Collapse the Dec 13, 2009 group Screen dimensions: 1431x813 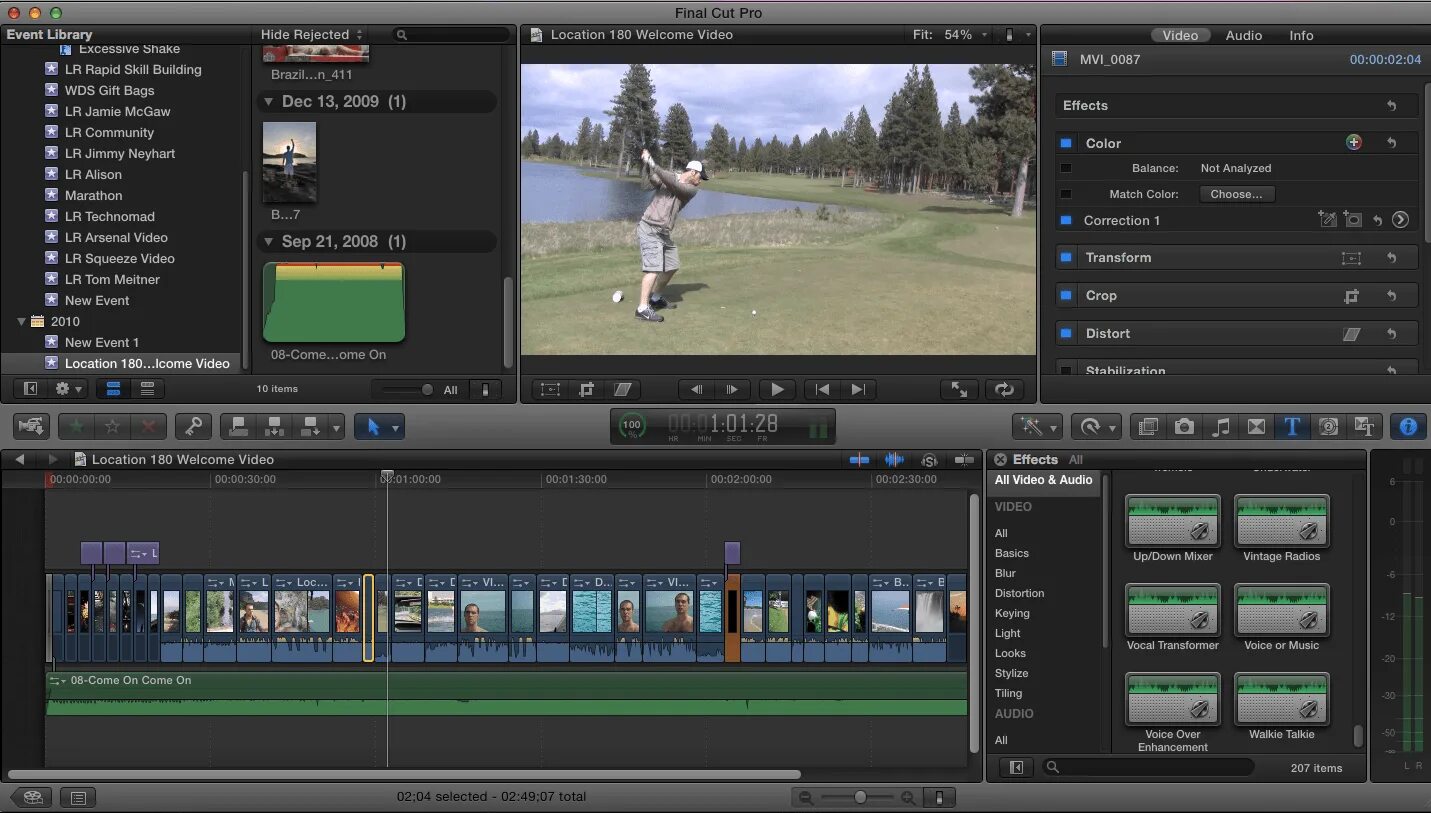(268, 102)
